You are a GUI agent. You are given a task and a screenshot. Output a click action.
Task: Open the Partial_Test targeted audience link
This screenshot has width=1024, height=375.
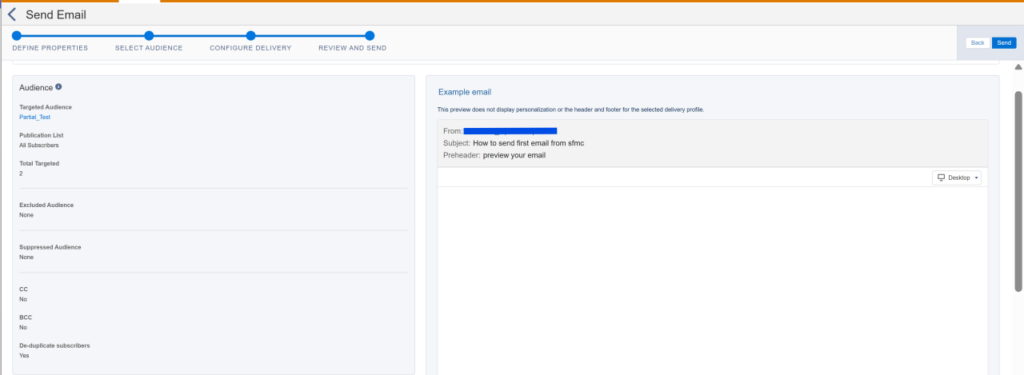[35, 117]
